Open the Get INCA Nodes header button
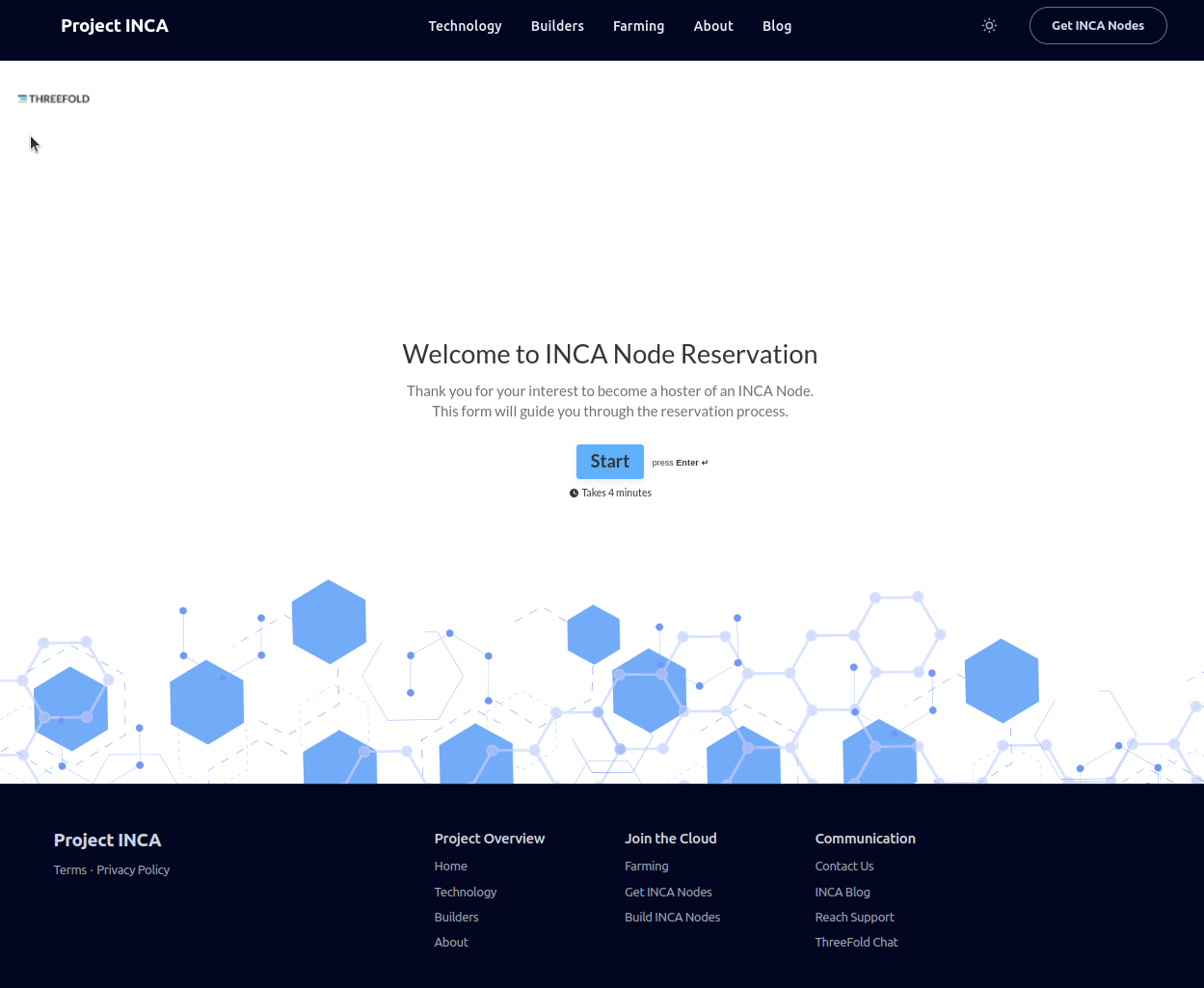Viewport: 1204px width, 988px height. (x=1097, y=26)
